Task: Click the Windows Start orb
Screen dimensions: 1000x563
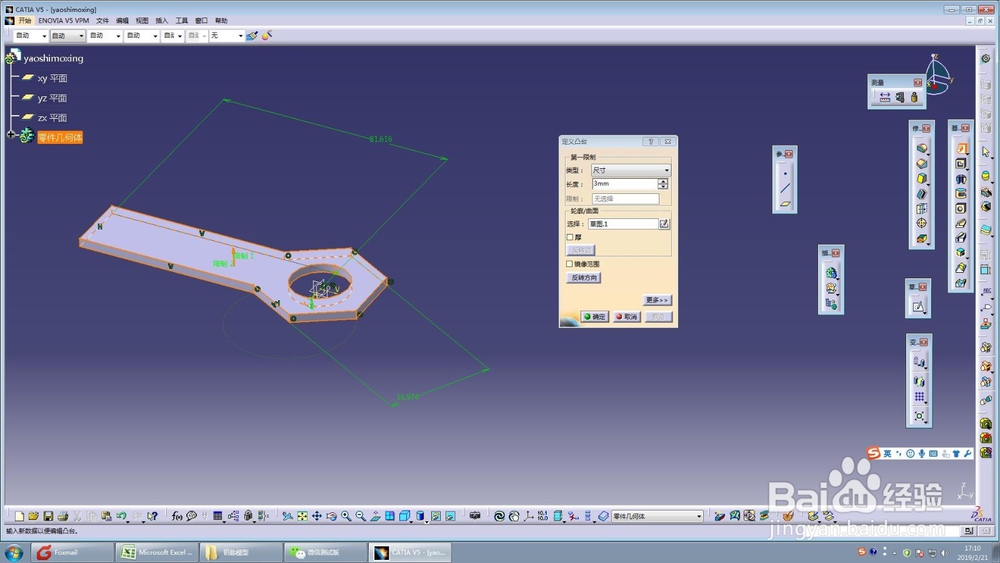Action: [x=14, y=552]
